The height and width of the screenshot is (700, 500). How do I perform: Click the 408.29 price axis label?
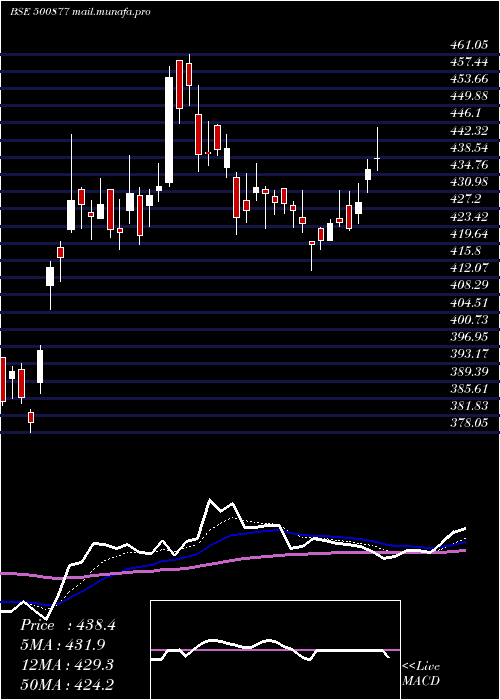(x=469, y=285)
